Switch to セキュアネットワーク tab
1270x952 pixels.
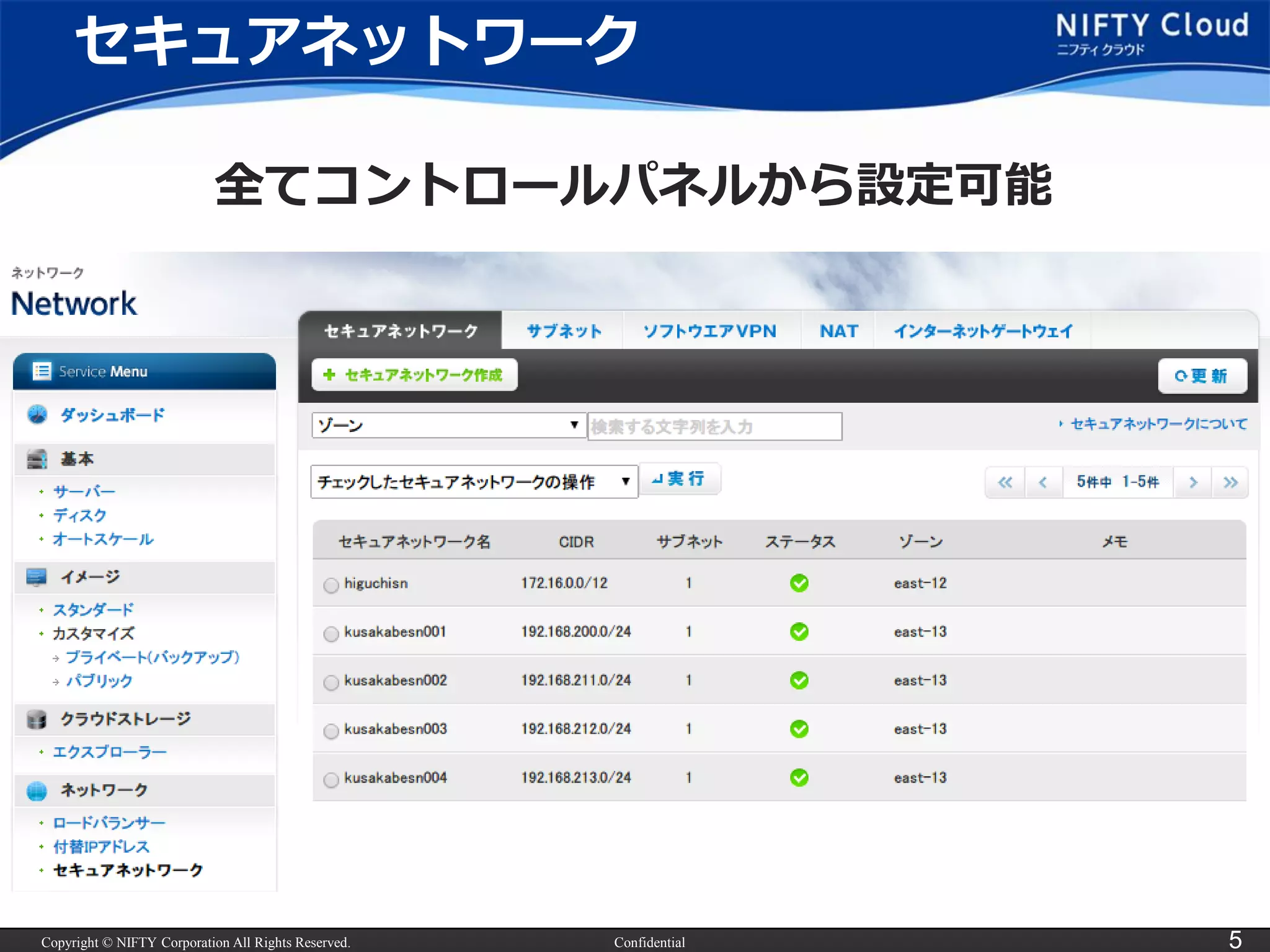(401, 331)
